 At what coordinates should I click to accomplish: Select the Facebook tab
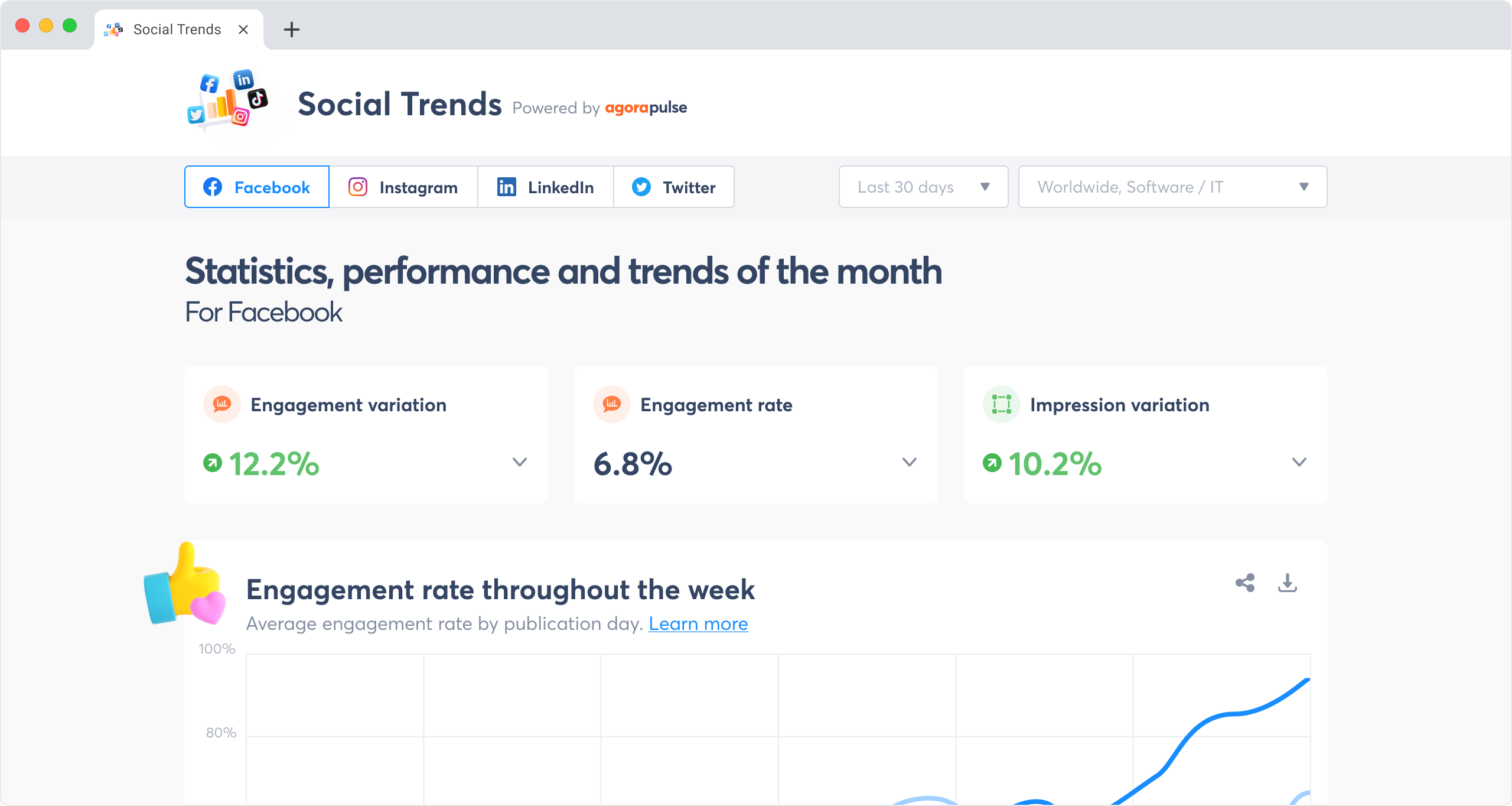coord(257,187)
